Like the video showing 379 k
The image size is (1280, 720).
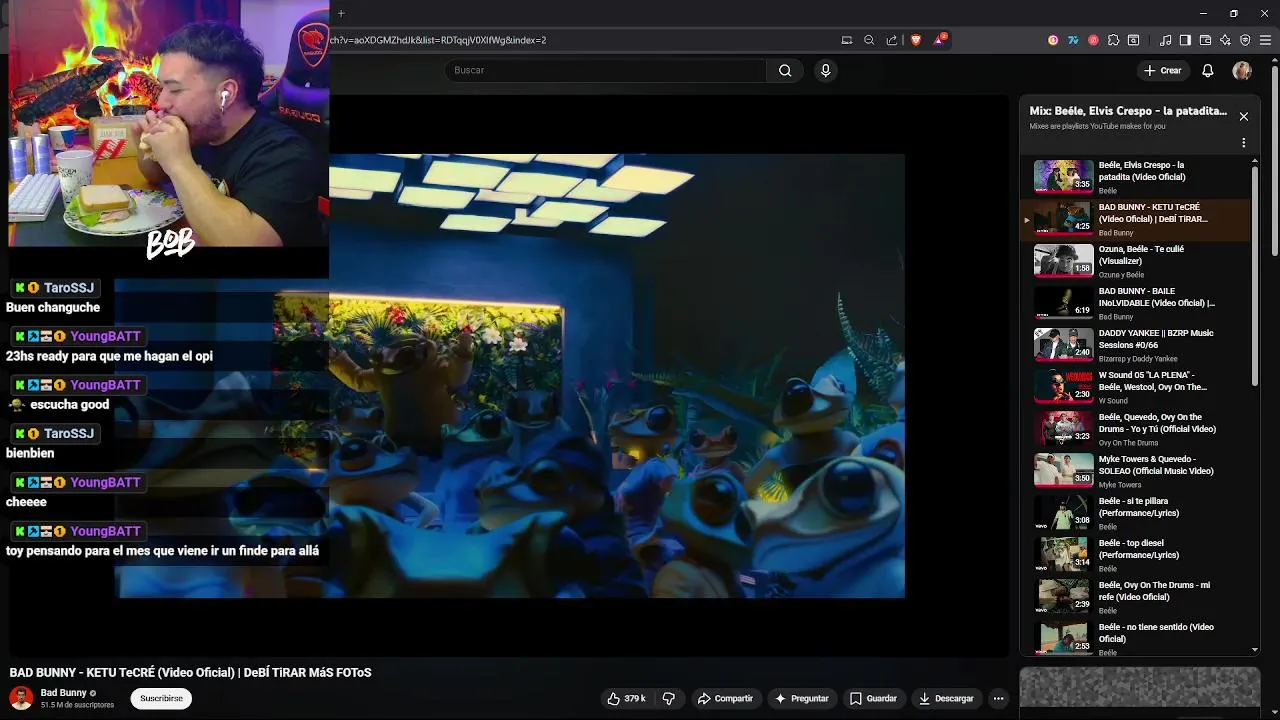pos(627,698)
